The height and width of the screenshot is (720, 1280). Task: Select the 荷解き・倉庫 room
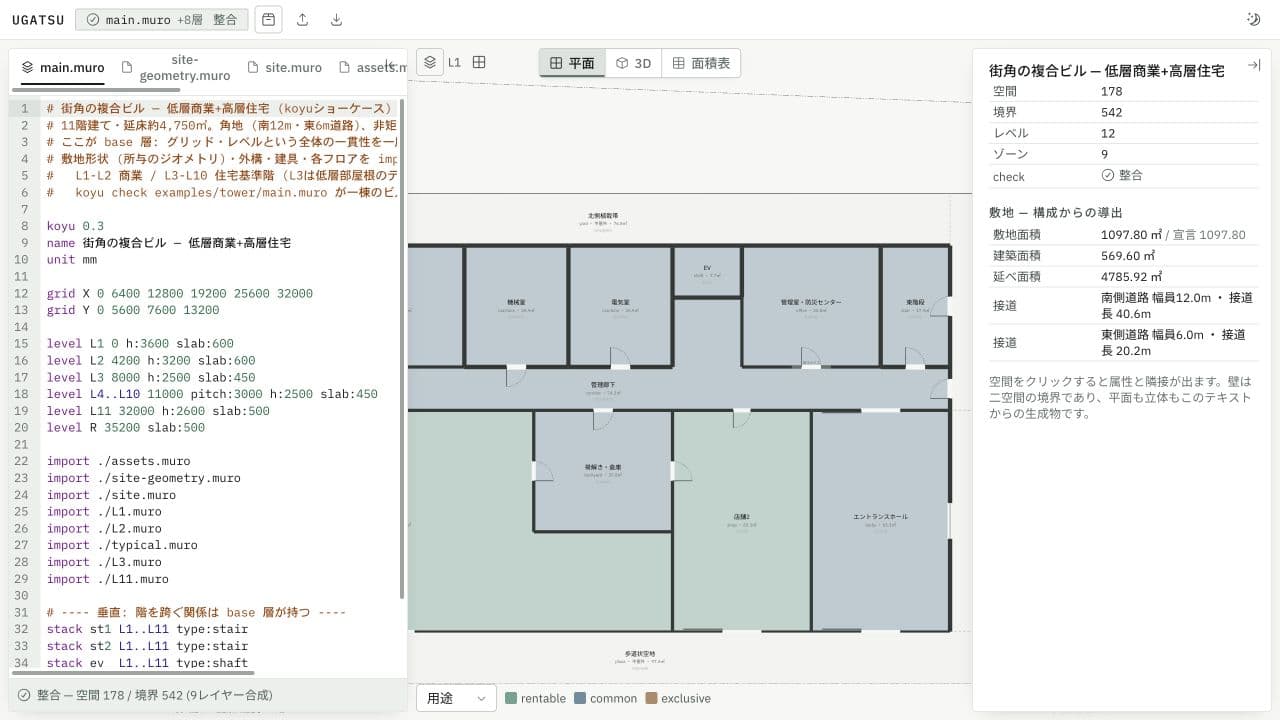(603, 471)
